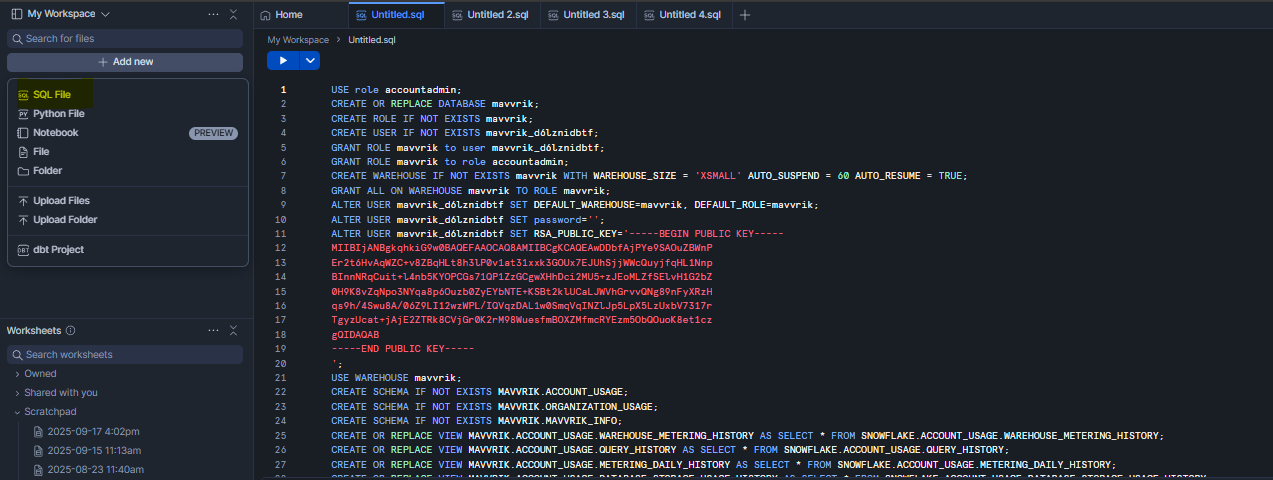Image resolution: width=1273 pixels, height=480 pixels.
Task: Open the run options dropdown arrow
Action: (311, 61)
